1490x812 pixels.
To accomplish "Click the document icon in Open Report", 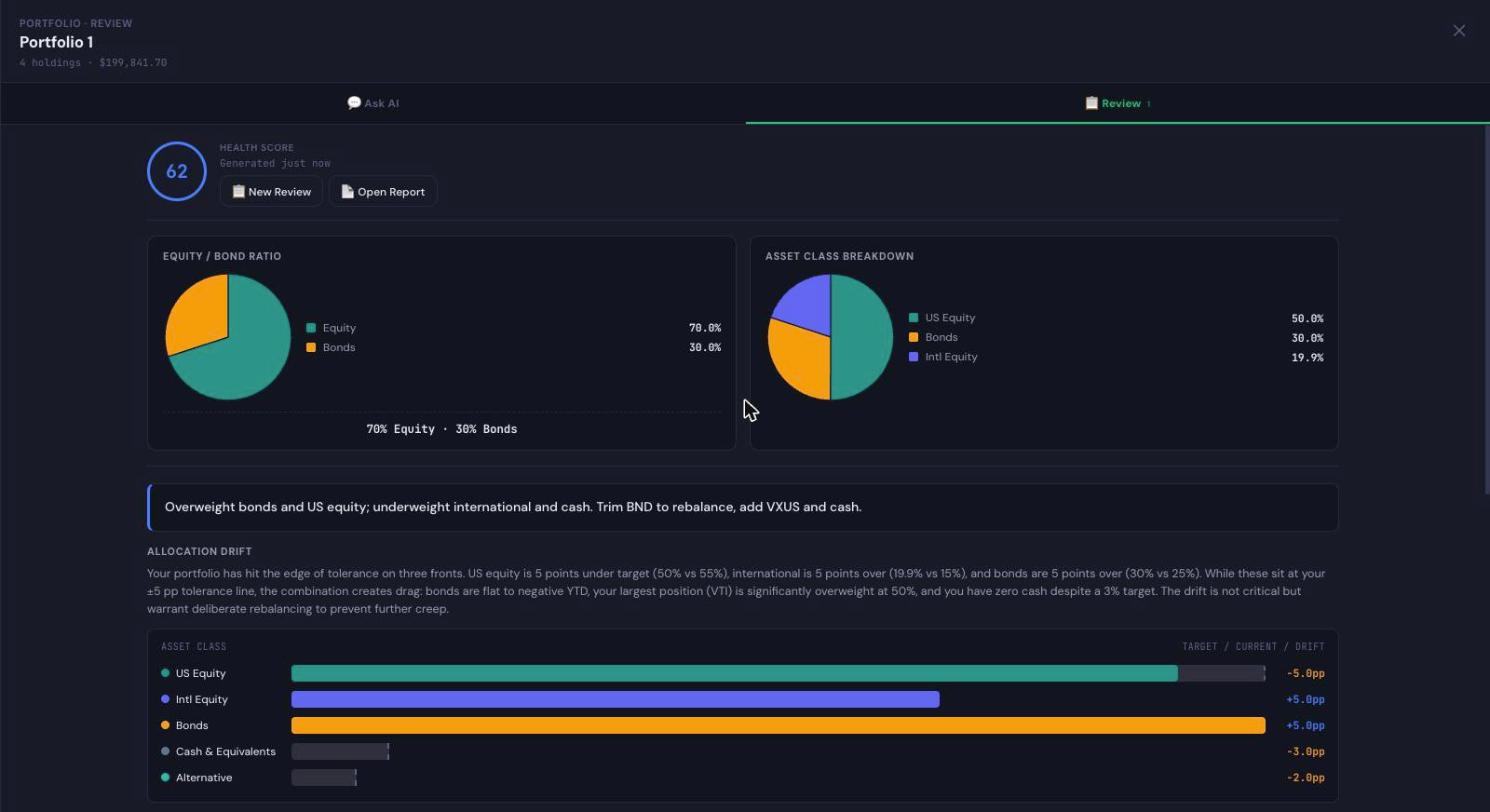I will (347, 191).
